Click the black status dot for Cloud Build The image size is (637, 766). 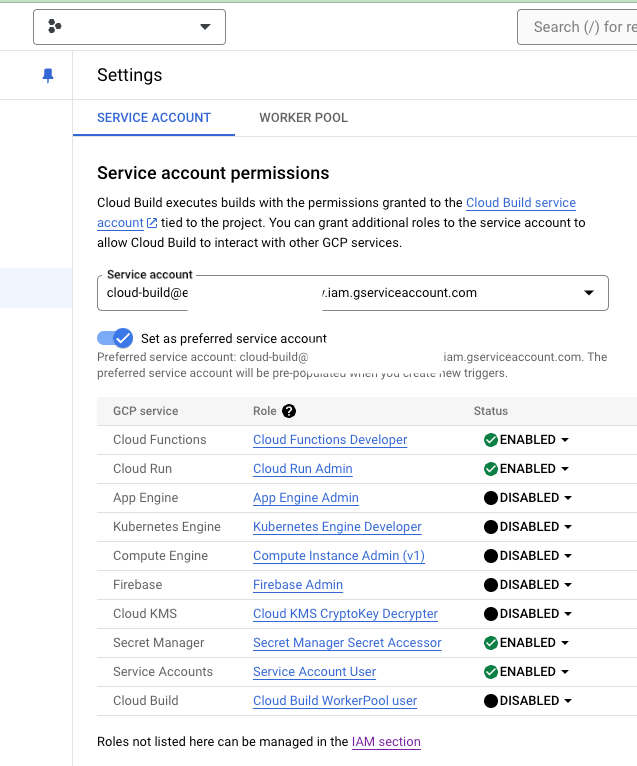point(490,701)
